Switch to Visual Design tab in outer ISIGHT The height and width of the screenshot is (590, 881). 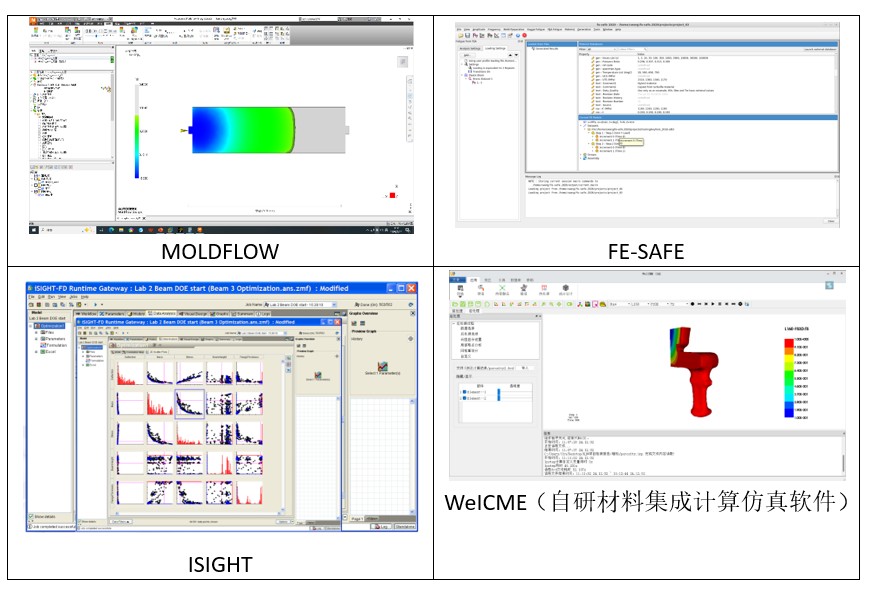click(193, 314)
